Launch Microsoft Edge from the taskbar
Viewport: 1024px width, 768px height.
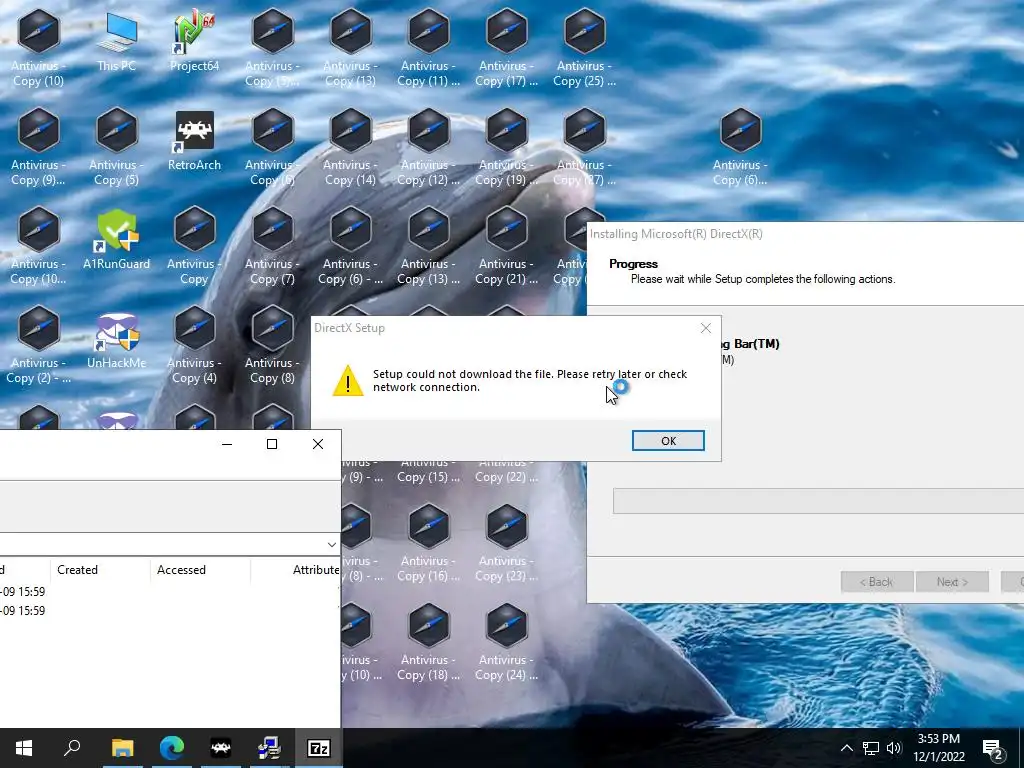pos(172,748)
